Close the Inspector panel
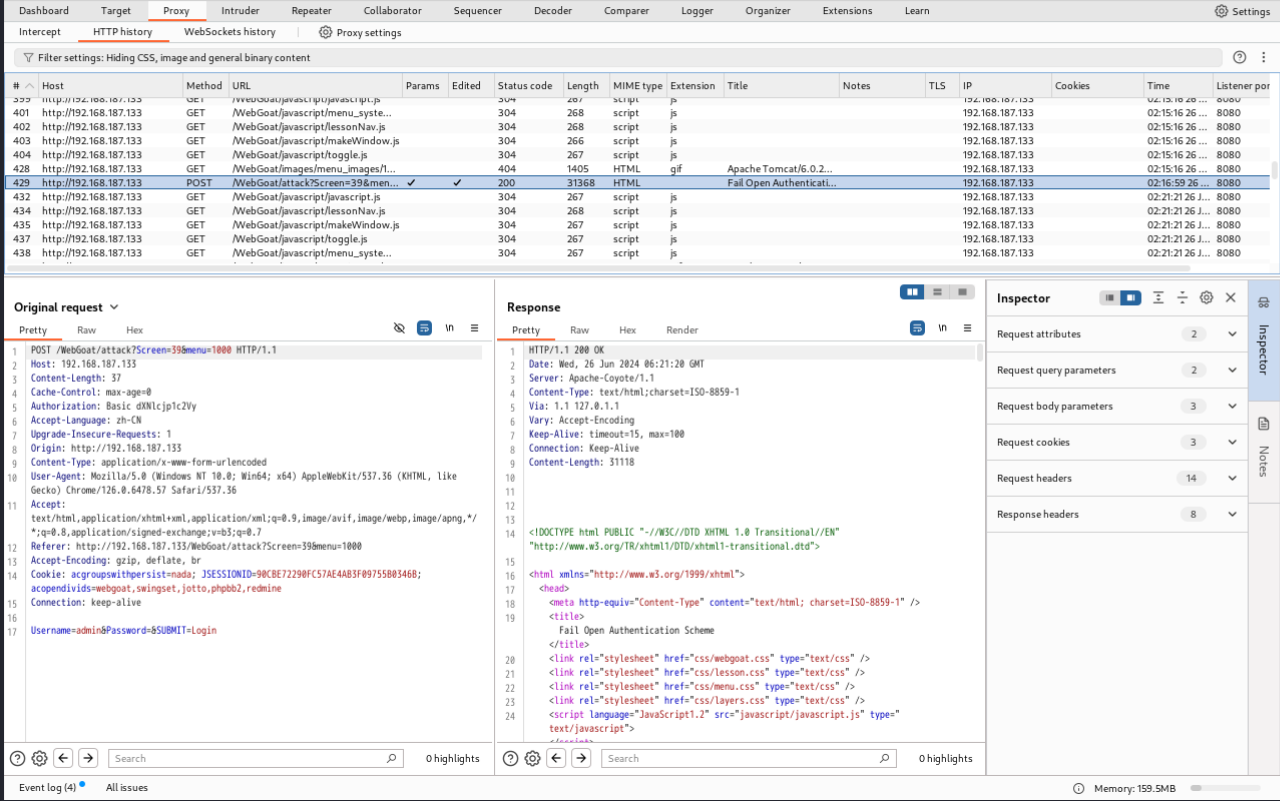 click(1231, 298)
